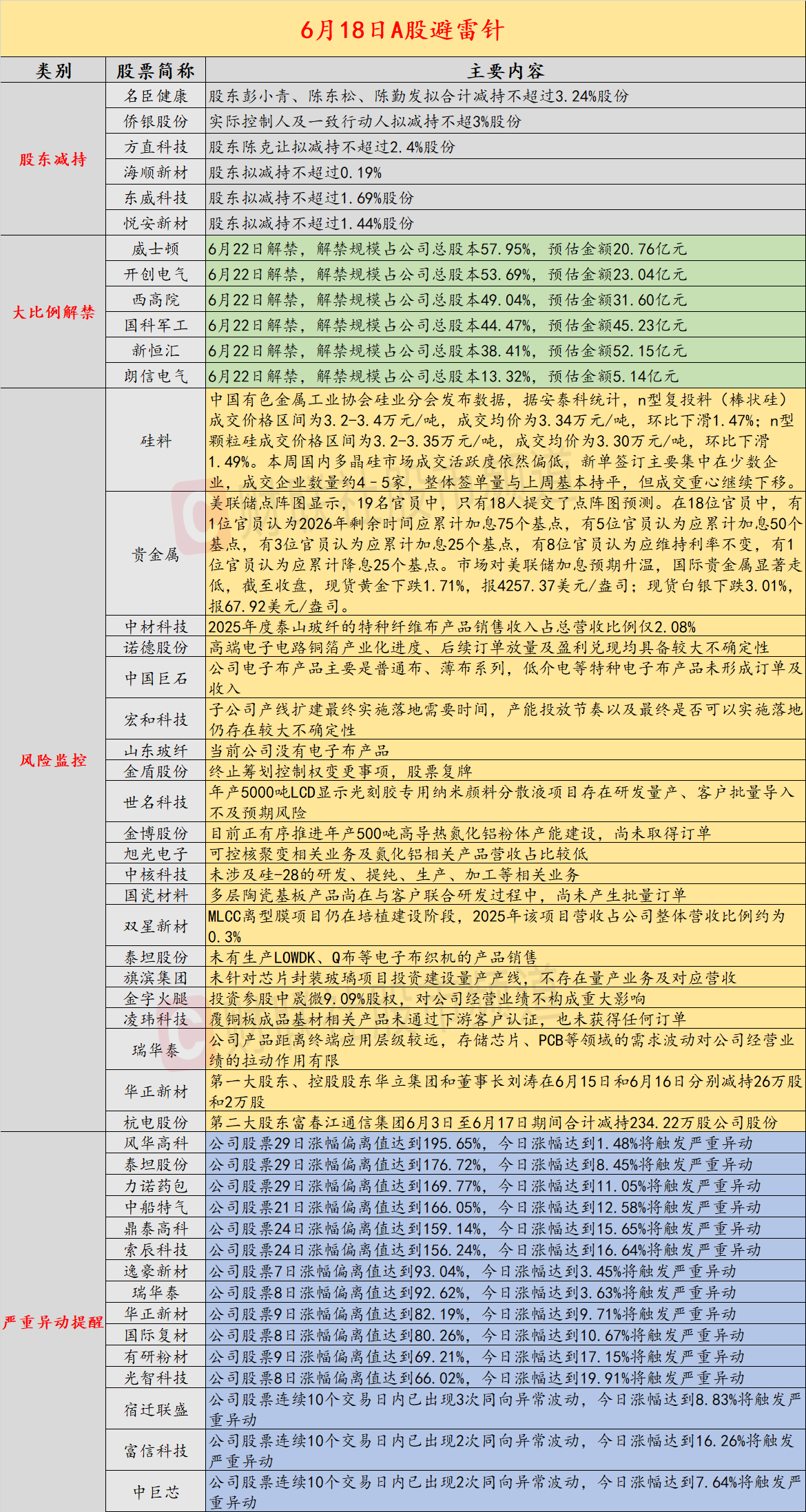Click the 威士顿 stock cell
This screenshot has width=806, height=1512.
coord(156,249)
